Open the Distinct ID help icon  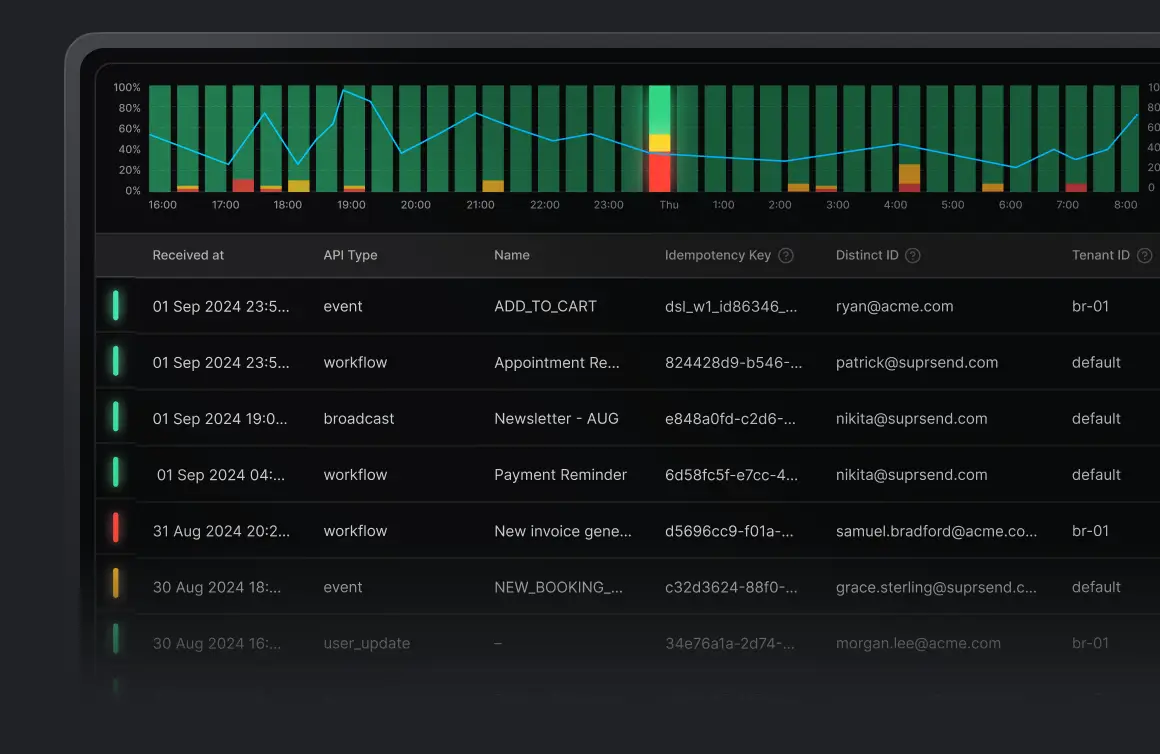pos(913,255)
